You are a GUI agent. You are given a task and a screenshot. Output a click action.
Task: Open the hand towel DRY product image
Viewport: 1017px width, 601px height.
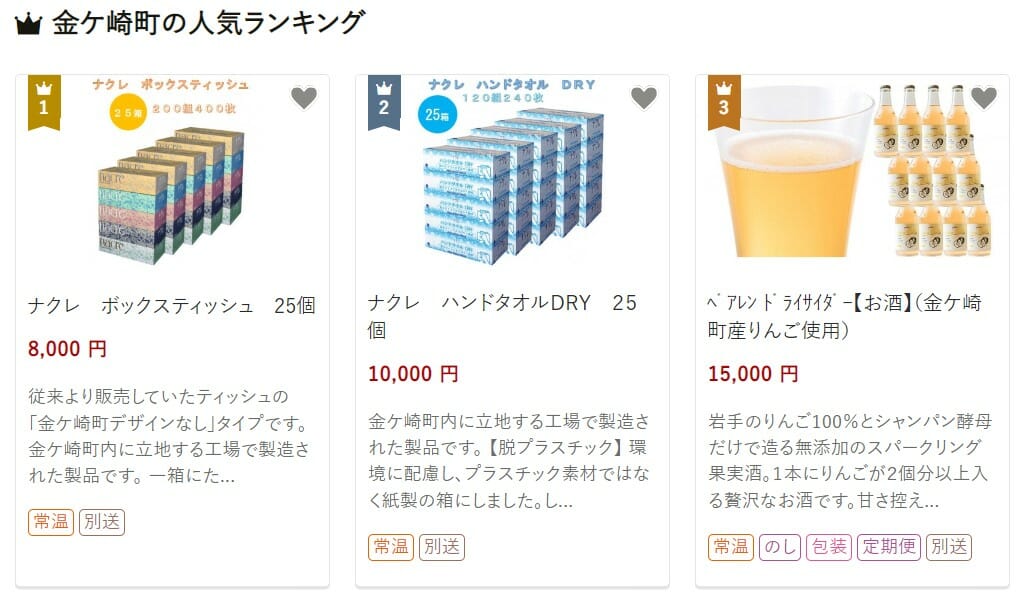point(512,172)
